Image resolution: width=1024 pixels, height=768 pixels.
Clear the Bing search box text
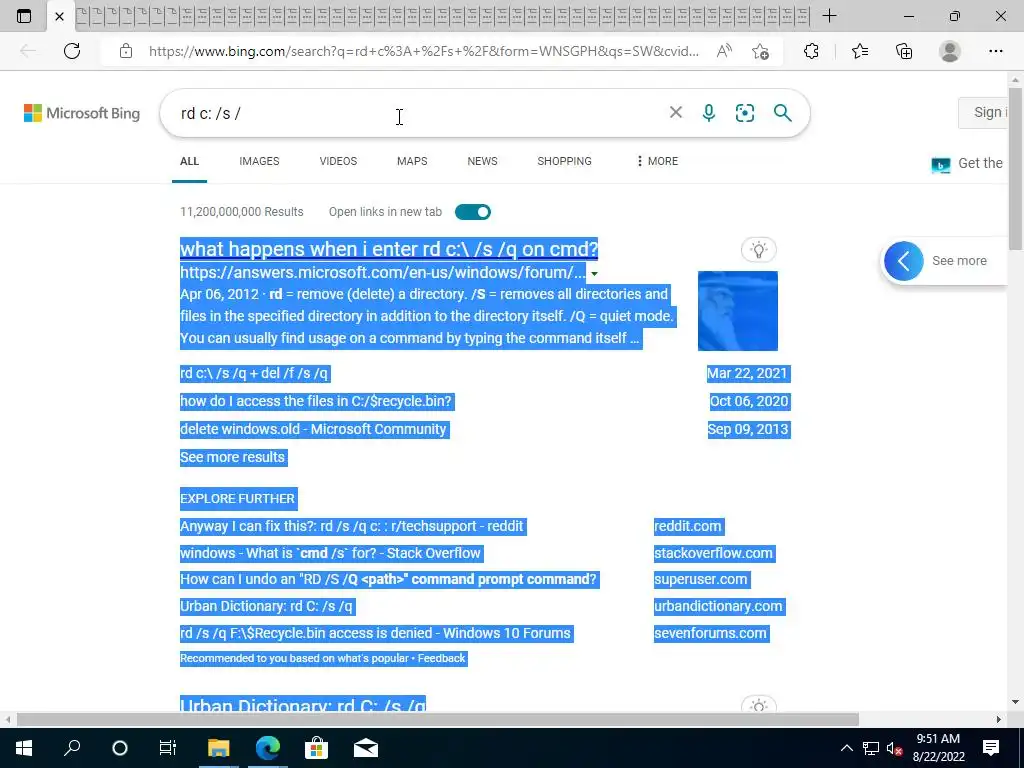pos(676,112)
